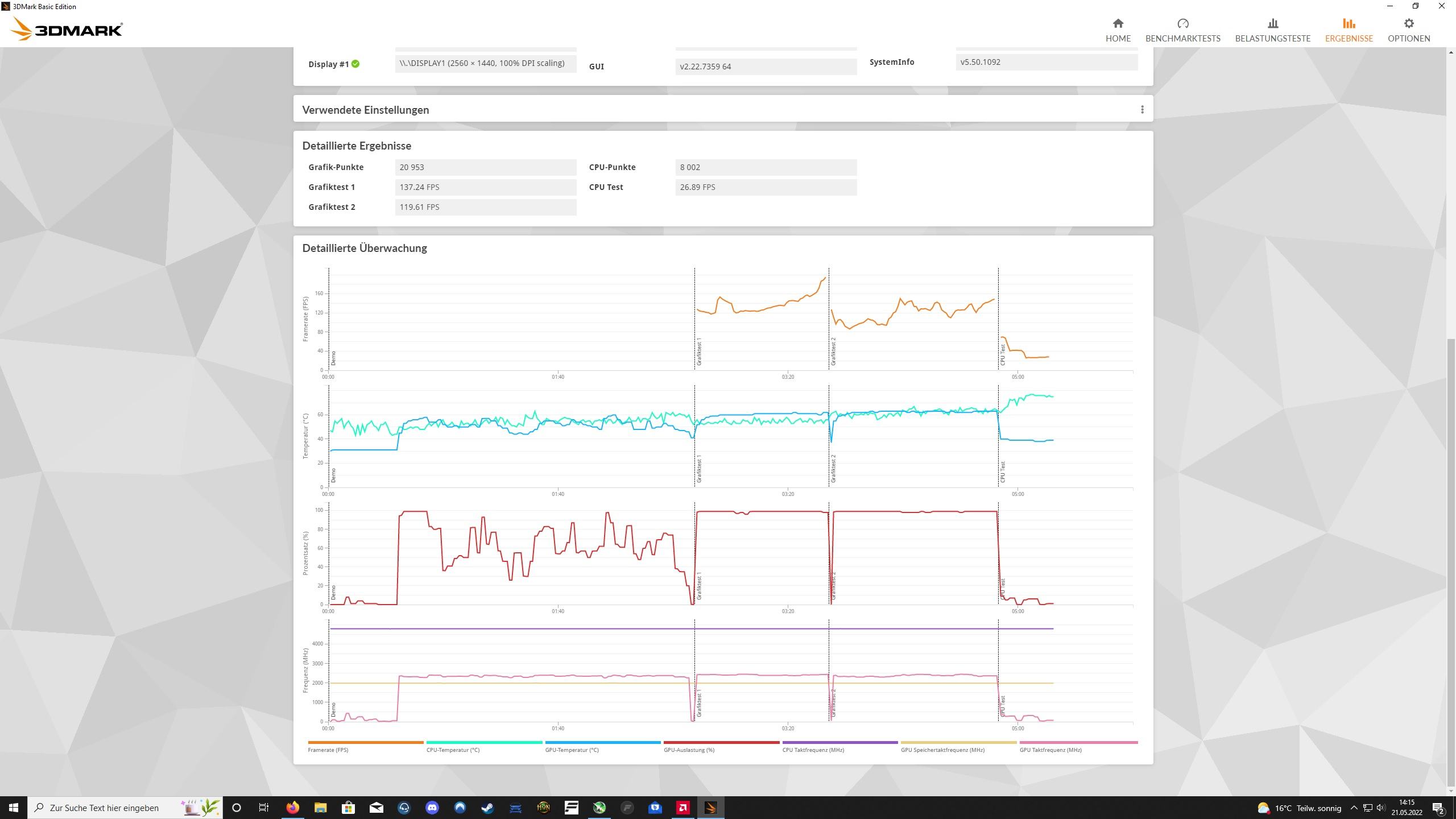Click the 3DMark logo
The width and height of the screenshot is (1456, 819).
[x=67, y=29]
